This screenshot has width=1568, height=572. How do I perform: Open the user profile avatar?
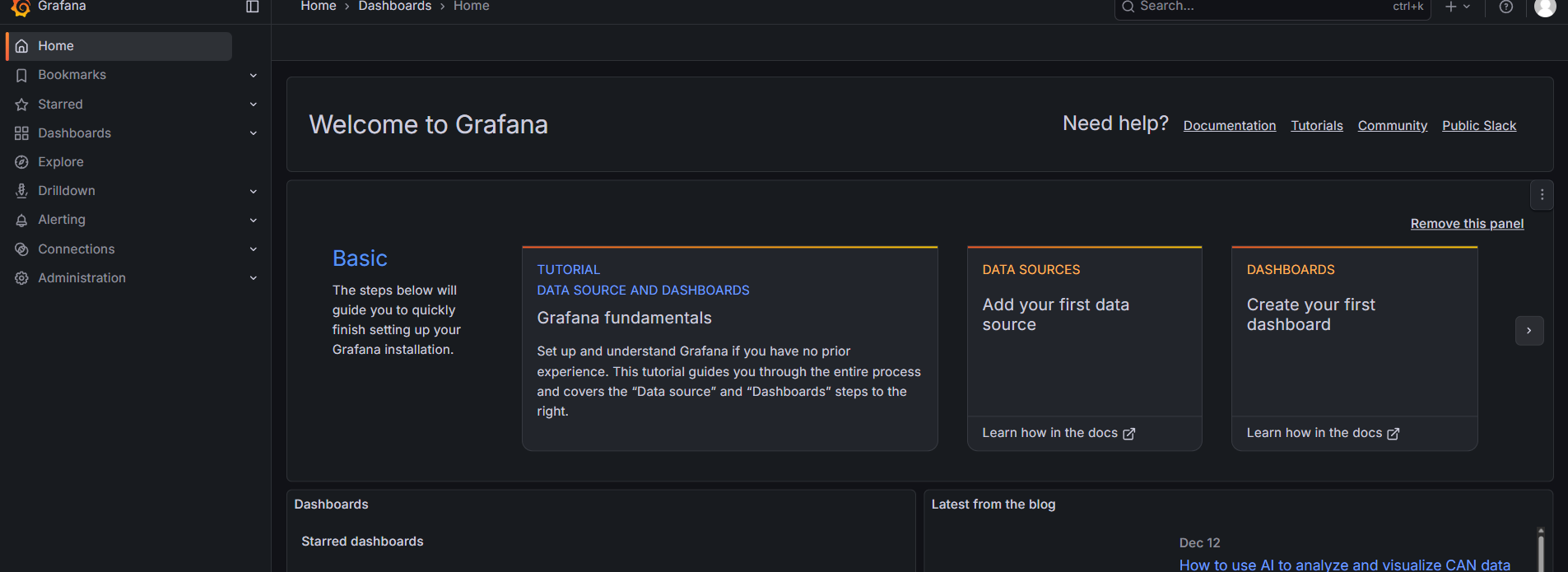[1545, 7]
